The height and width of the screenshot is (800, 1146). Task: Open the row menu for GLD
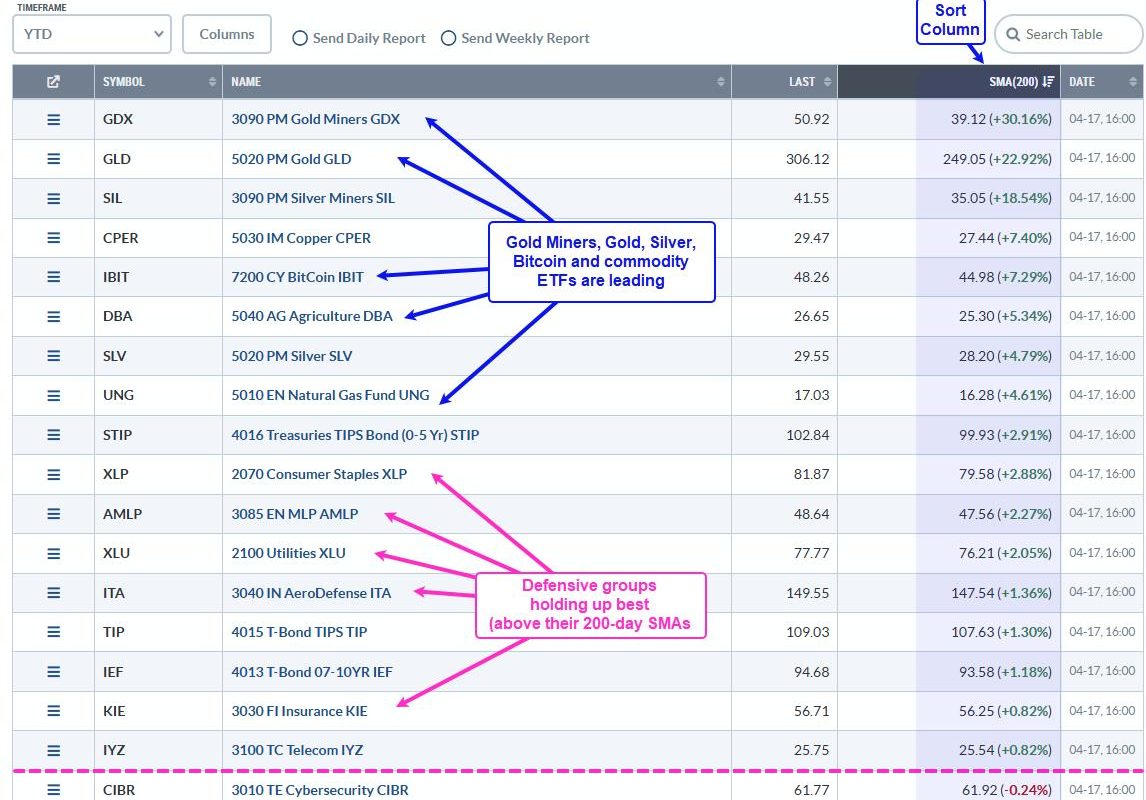coord(53,159)
